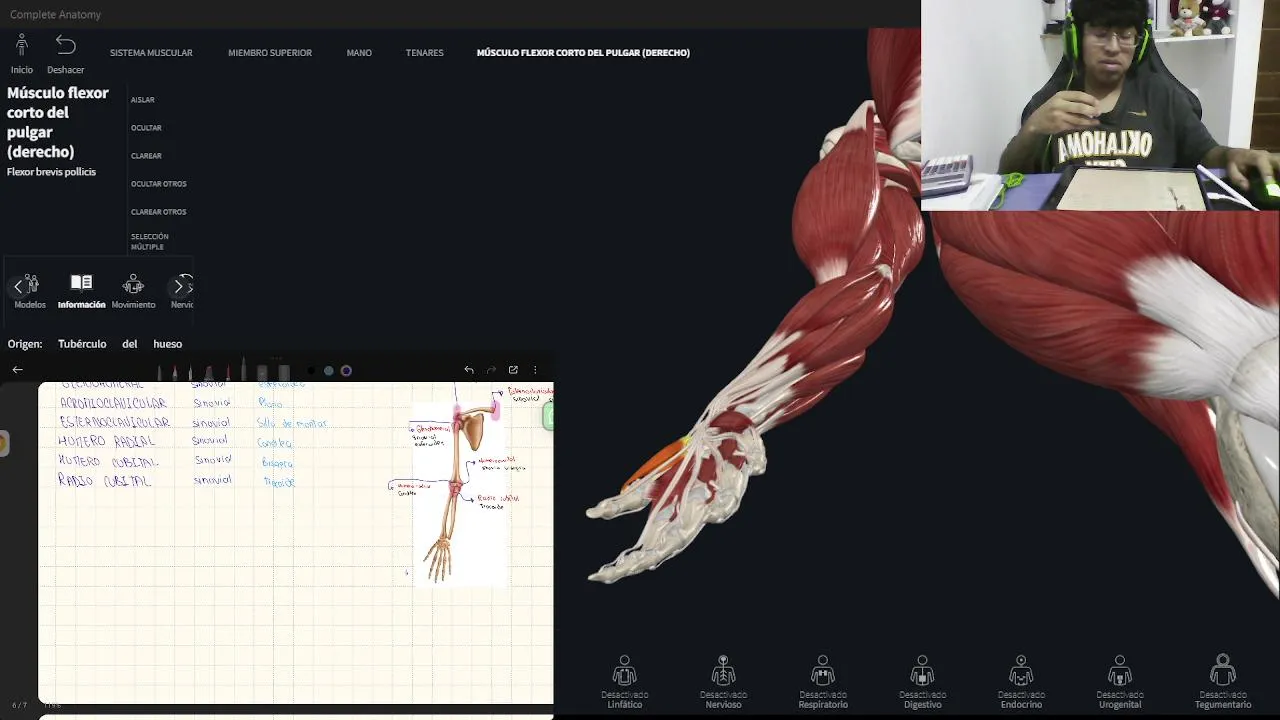Image resolution: width=1280 pixels, height=720 pixels.
Task: Open MIEMBRO SUPERIOR breadcrumb
Action: click(270, 53)
